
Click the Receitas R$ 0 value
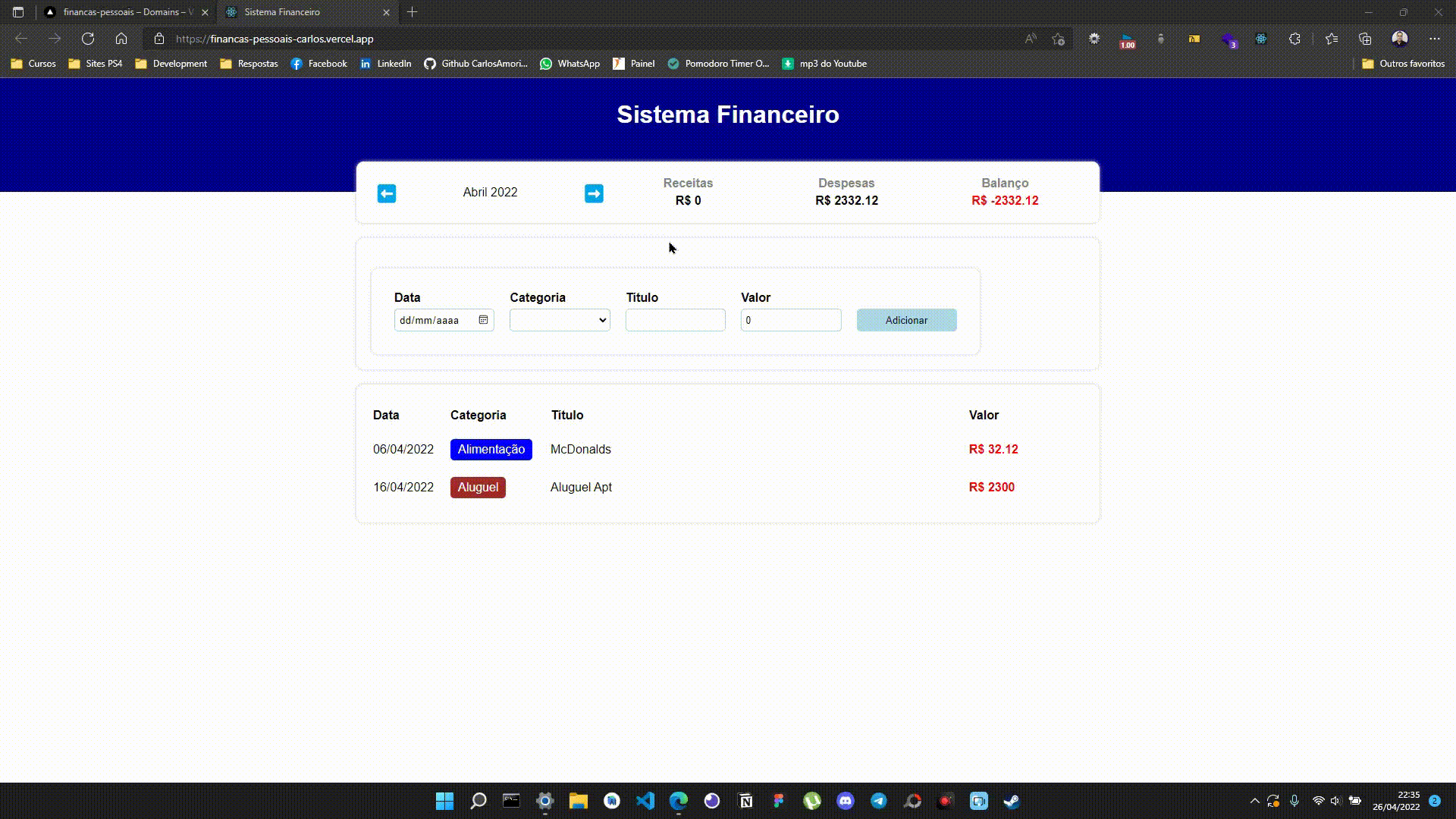(x=688, y=201)
